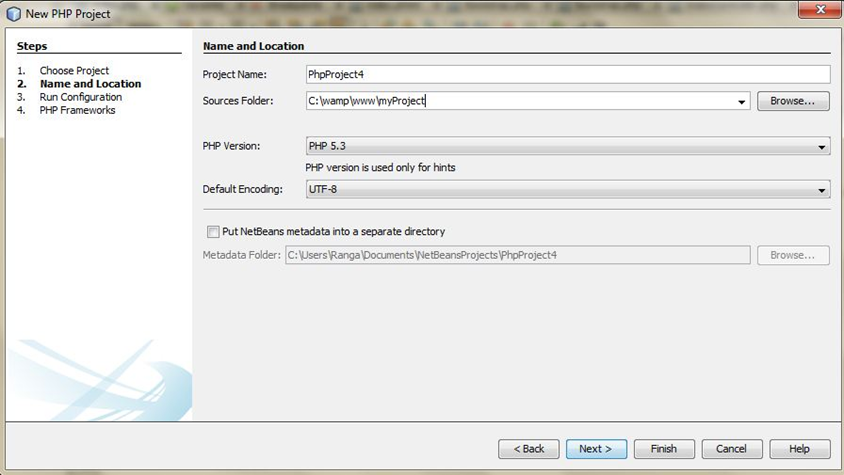Open the Default Encoding dropdown
Image resolution: width=844 pixels, height=475 pixels.
click(x=568, y=189)
